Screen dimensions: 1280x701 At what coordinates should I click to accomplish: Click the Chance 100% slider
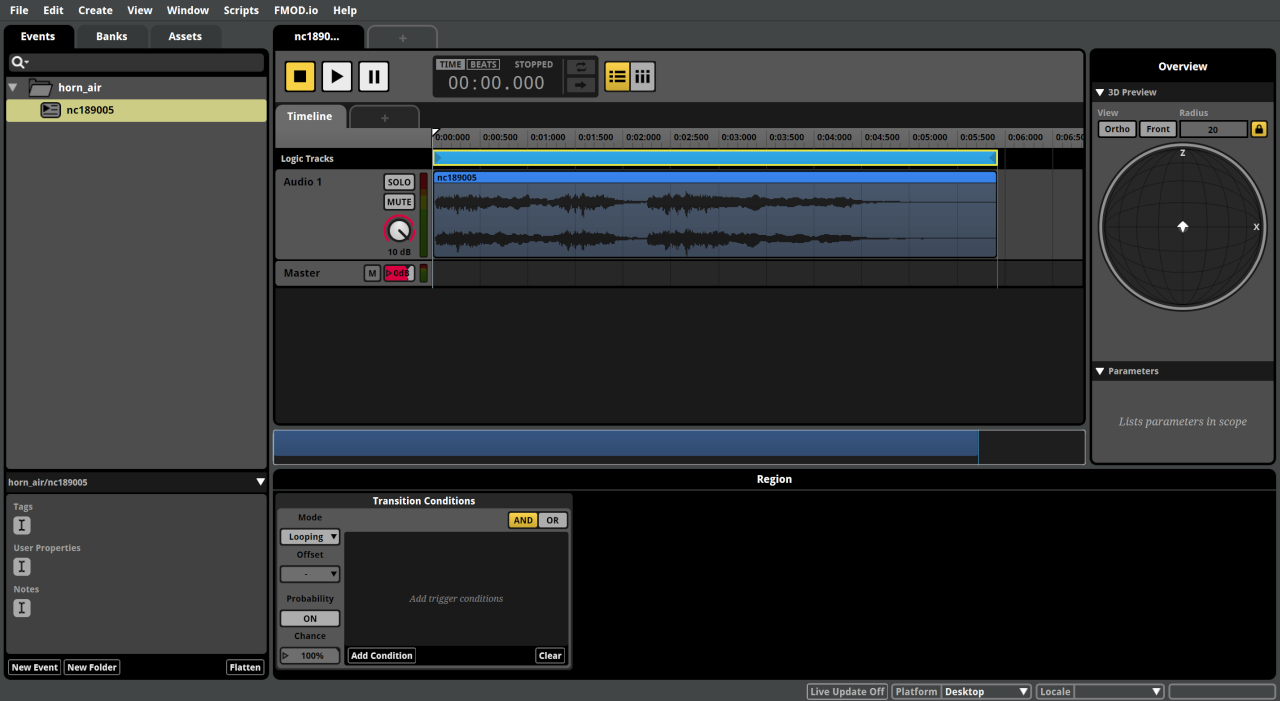coord(309,654)
